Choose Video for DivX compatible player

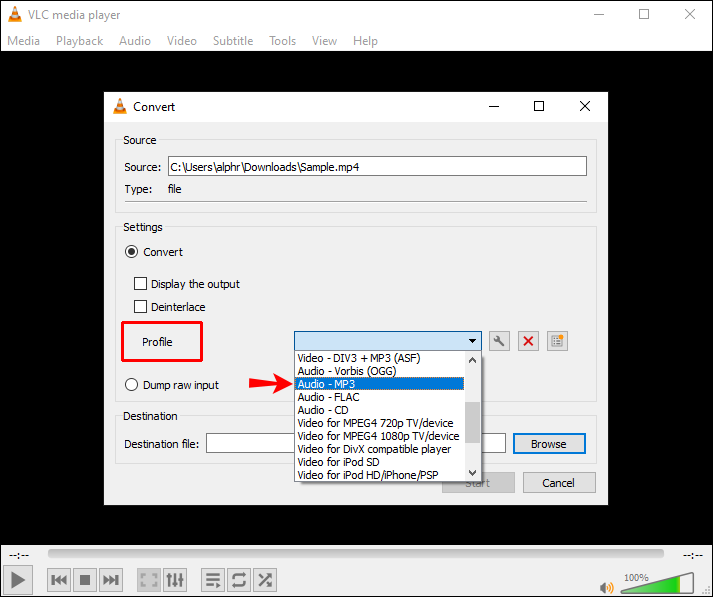pos(380,449)
